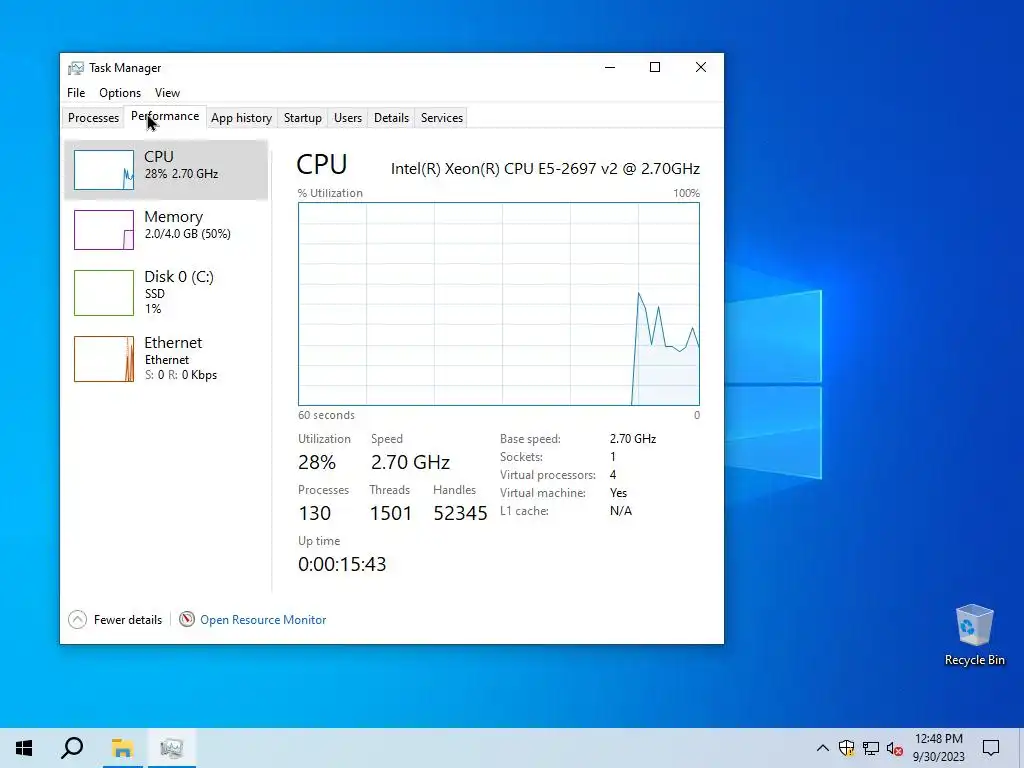Click the Task Manager title bar icon

click(76, 68)
